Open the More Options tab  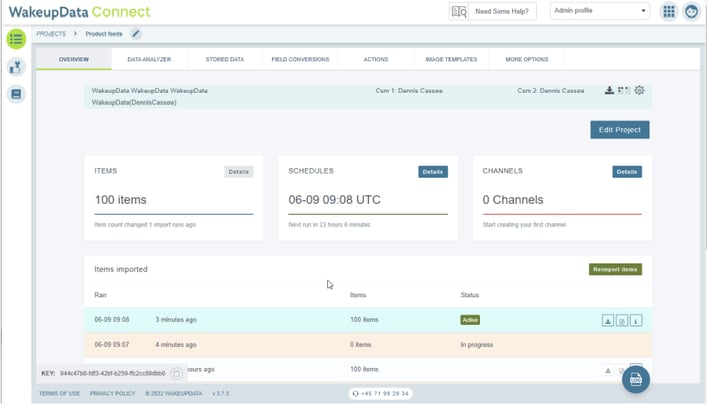[527, 60]
